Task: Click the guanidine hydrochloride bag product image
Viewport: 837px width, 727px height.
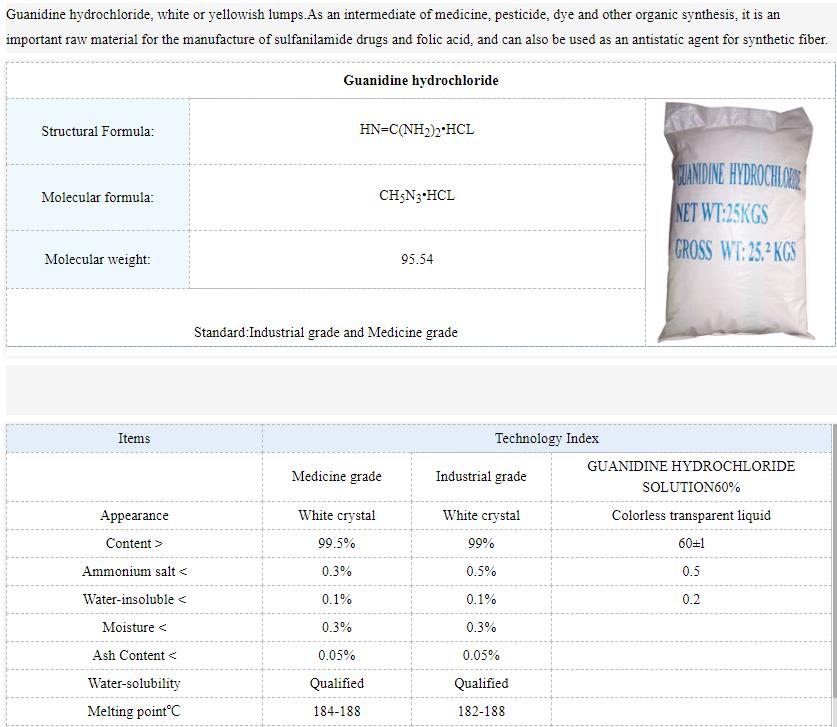Action: tap(738, 222)
